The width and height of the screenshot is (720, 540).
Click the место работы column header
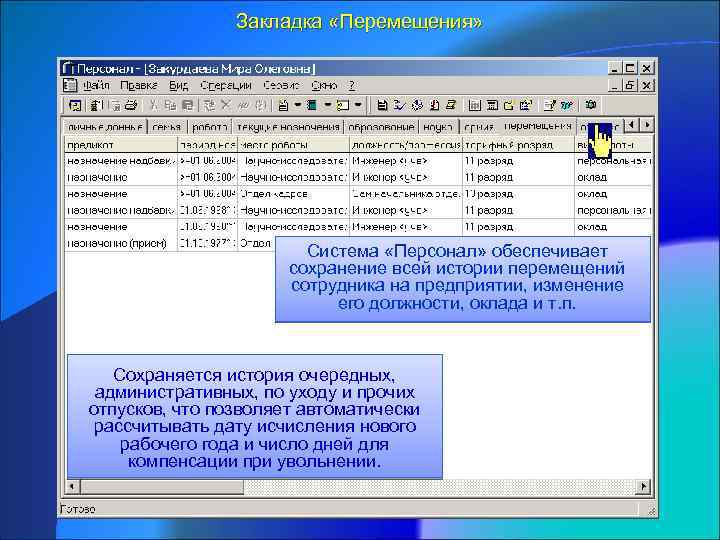tap(293, 145)
